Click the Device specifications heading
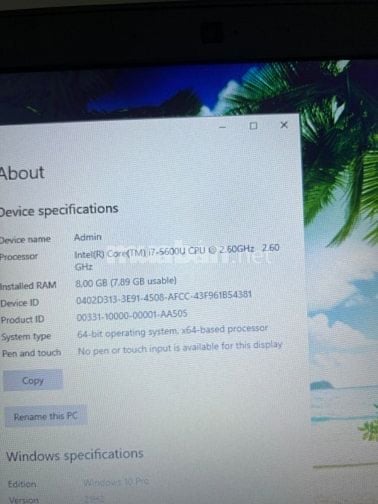 coord(59,210)
